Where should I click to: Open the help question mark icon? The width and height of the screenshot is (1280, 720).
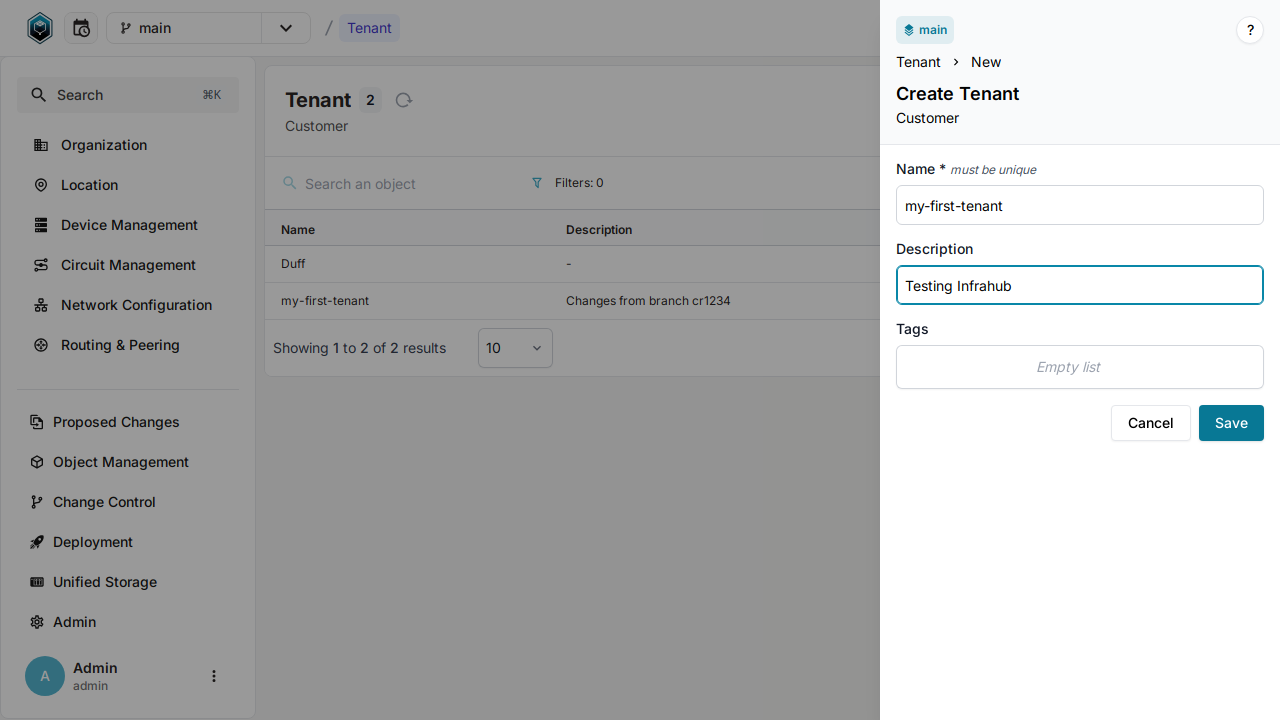(1249, 30)
